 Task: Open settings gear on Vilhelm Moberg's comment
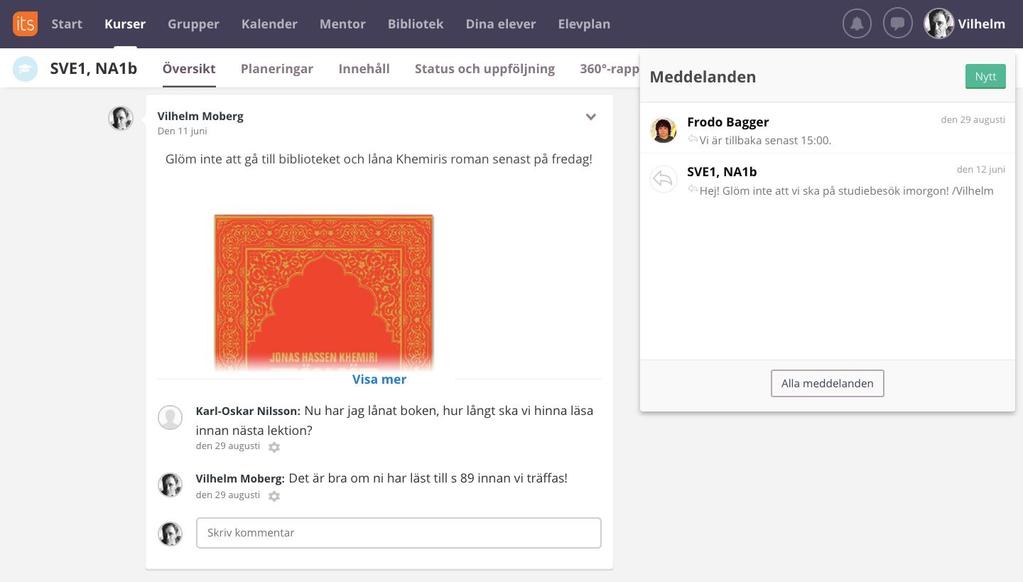[x=275, y=496]
